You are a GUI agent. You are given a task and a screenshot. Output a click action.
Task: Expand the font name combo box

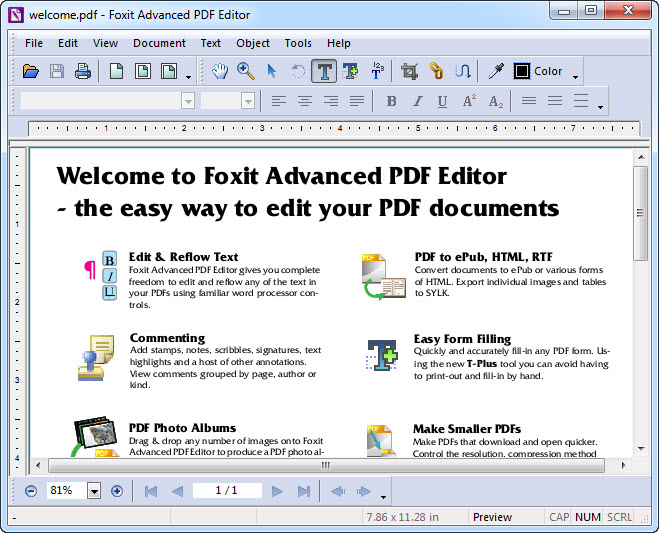[x=188, y=101]
